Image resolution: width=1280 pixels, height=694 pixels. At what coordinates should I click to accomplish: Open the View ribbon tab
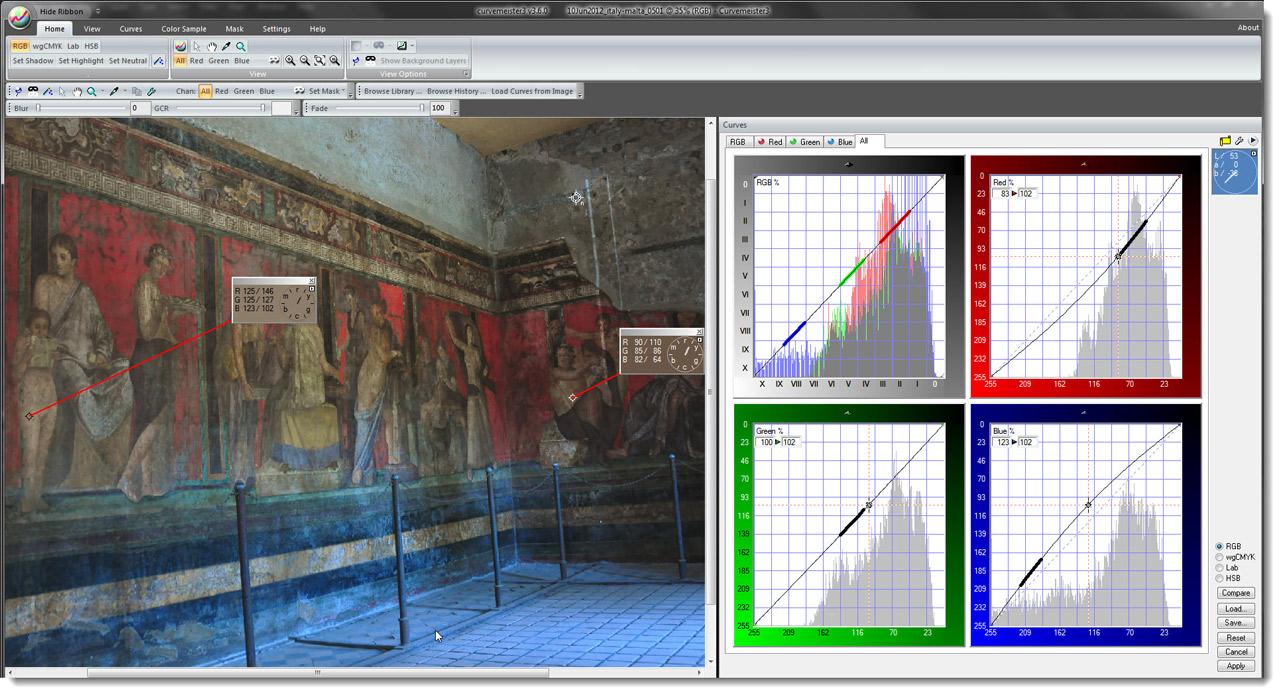coord(92,29)
